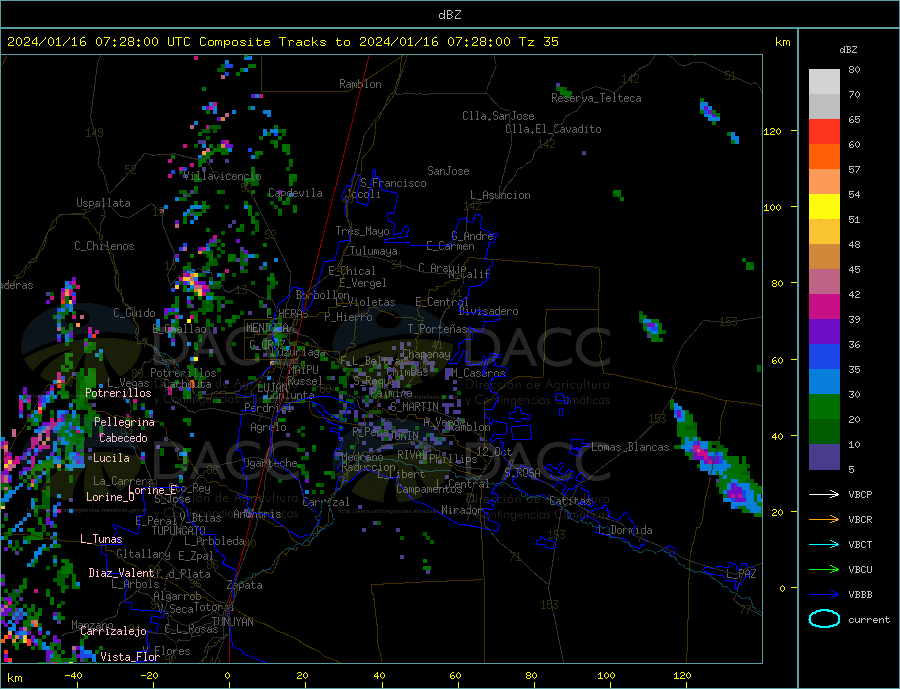Click the Carrizal label
The height and width of the screenshot is (689, 900).
coord(326,502)
